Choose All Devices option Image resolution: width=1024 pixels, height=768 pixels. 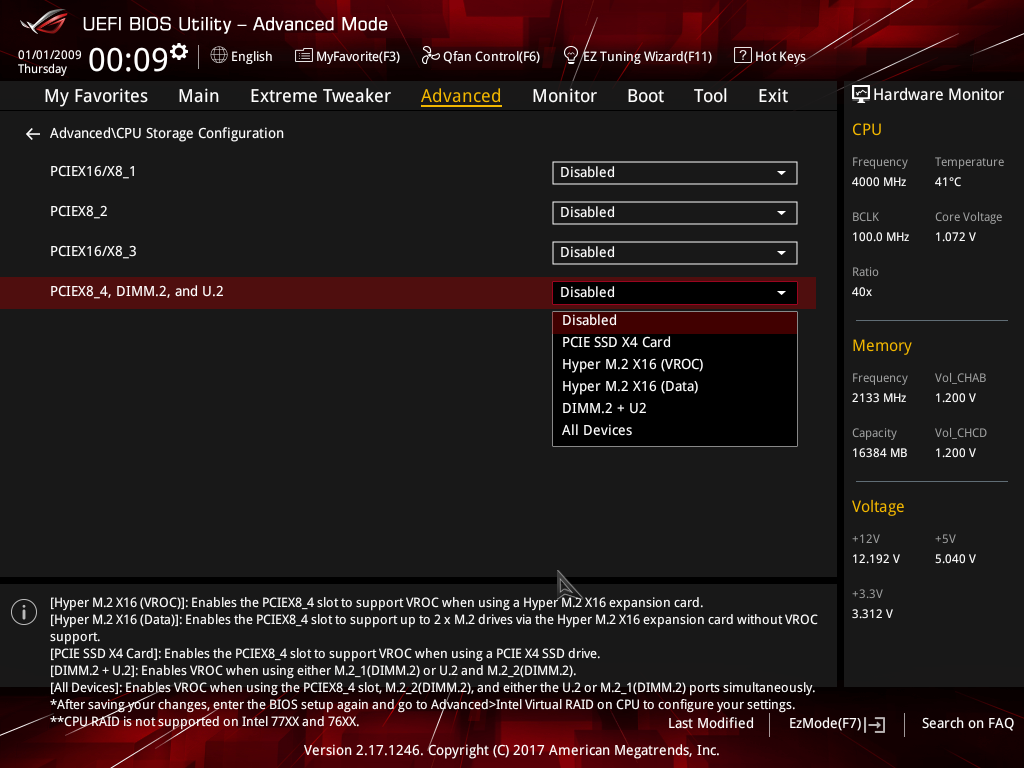click(675, 430)
